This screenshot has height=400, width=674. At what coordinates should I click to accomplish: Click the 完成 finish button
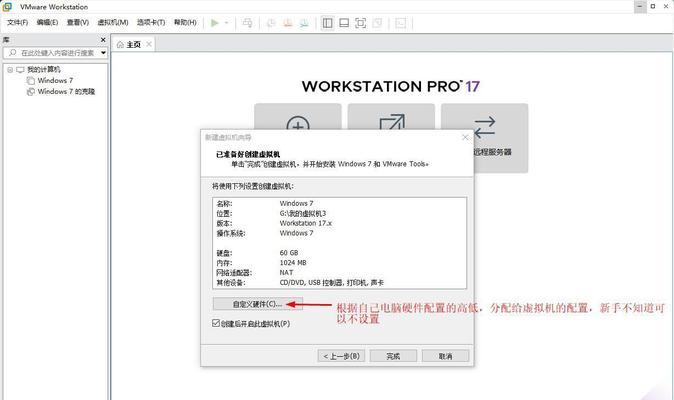pos(393,356)
